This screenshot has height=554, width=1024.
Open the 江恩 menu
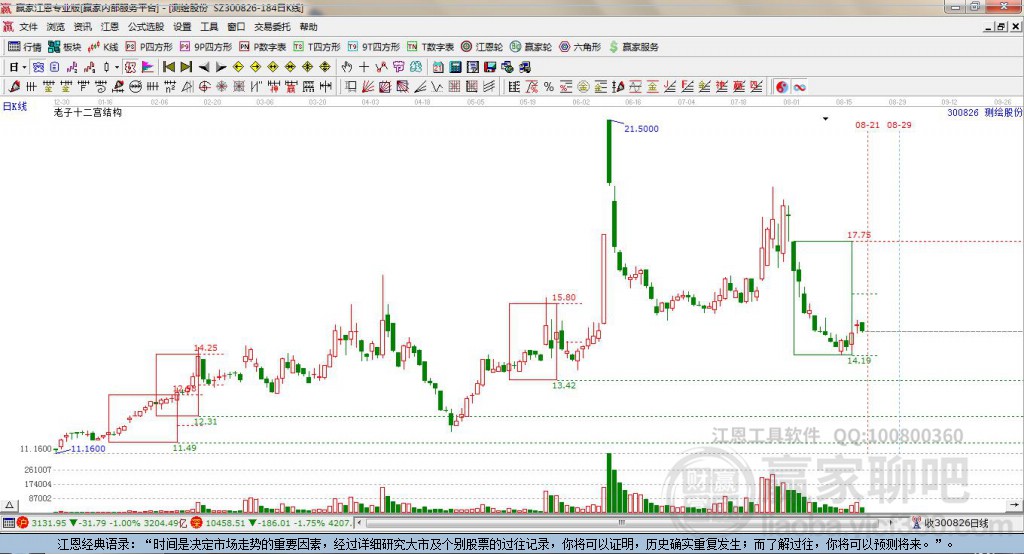110,27
